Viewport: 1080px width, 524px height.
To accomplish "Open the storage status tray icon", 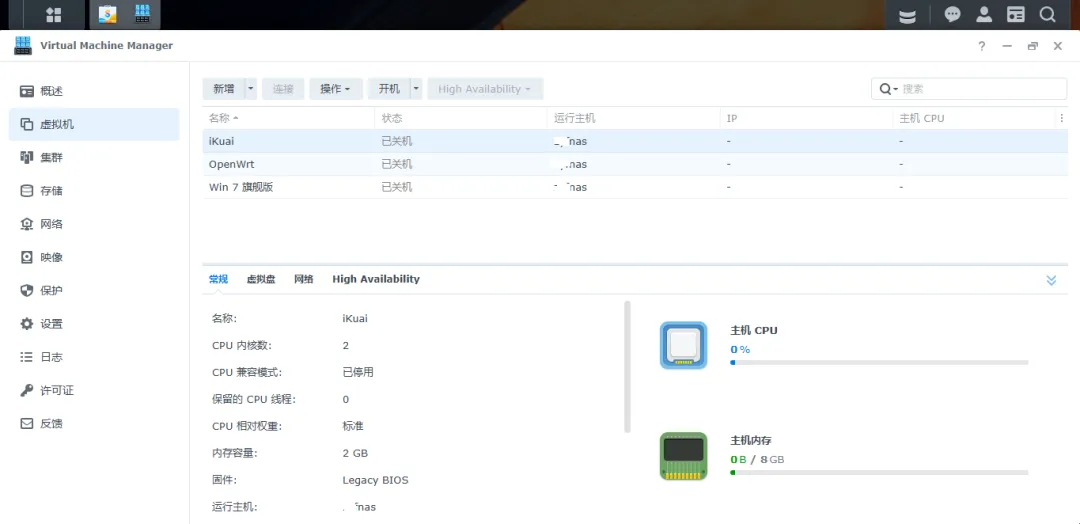I will (x=908, y=14).
